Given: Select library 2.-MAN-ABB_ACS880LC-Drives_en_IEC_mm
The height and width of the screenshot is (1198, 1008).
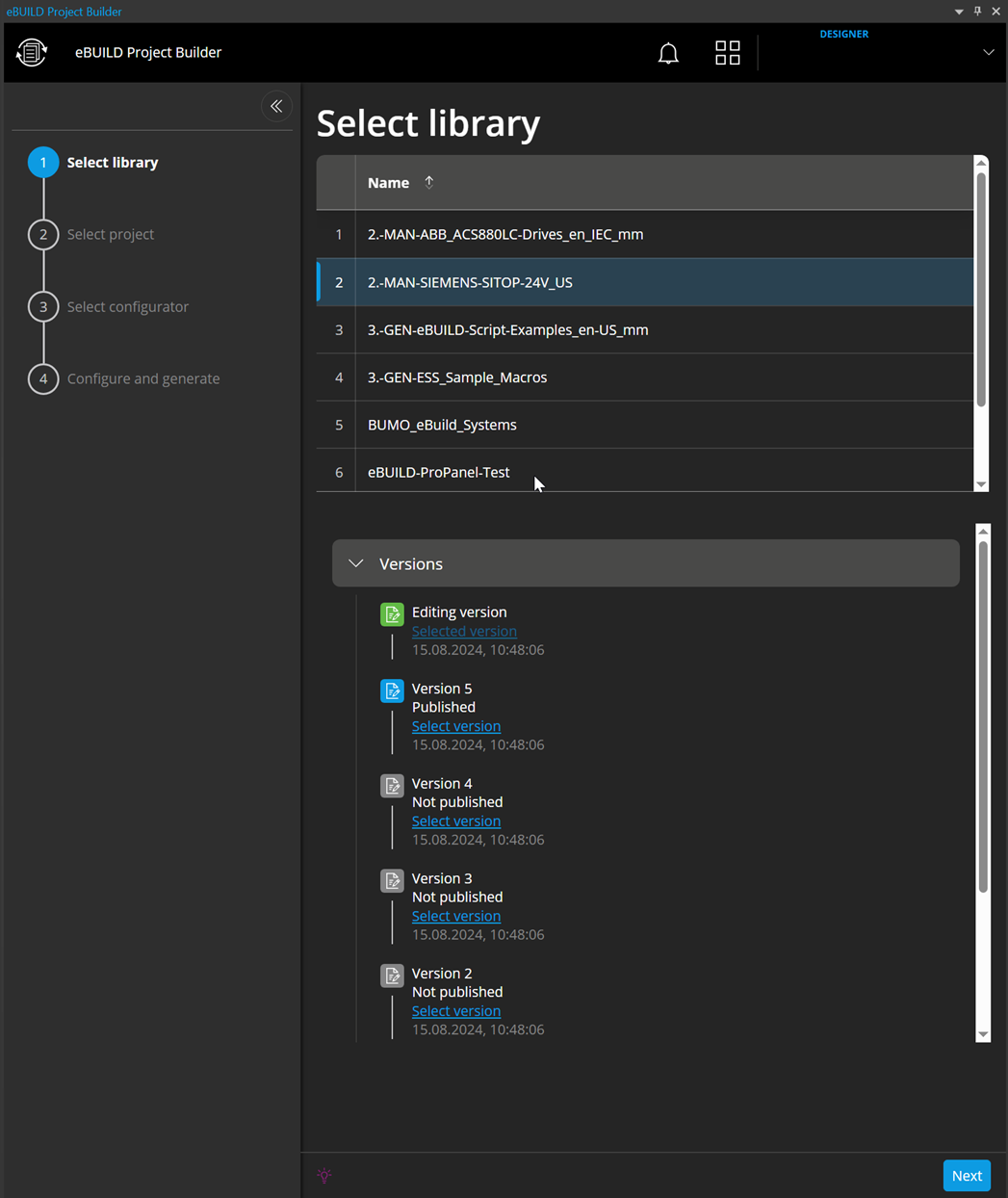Looking at the screenshot, I should [645, 234].
